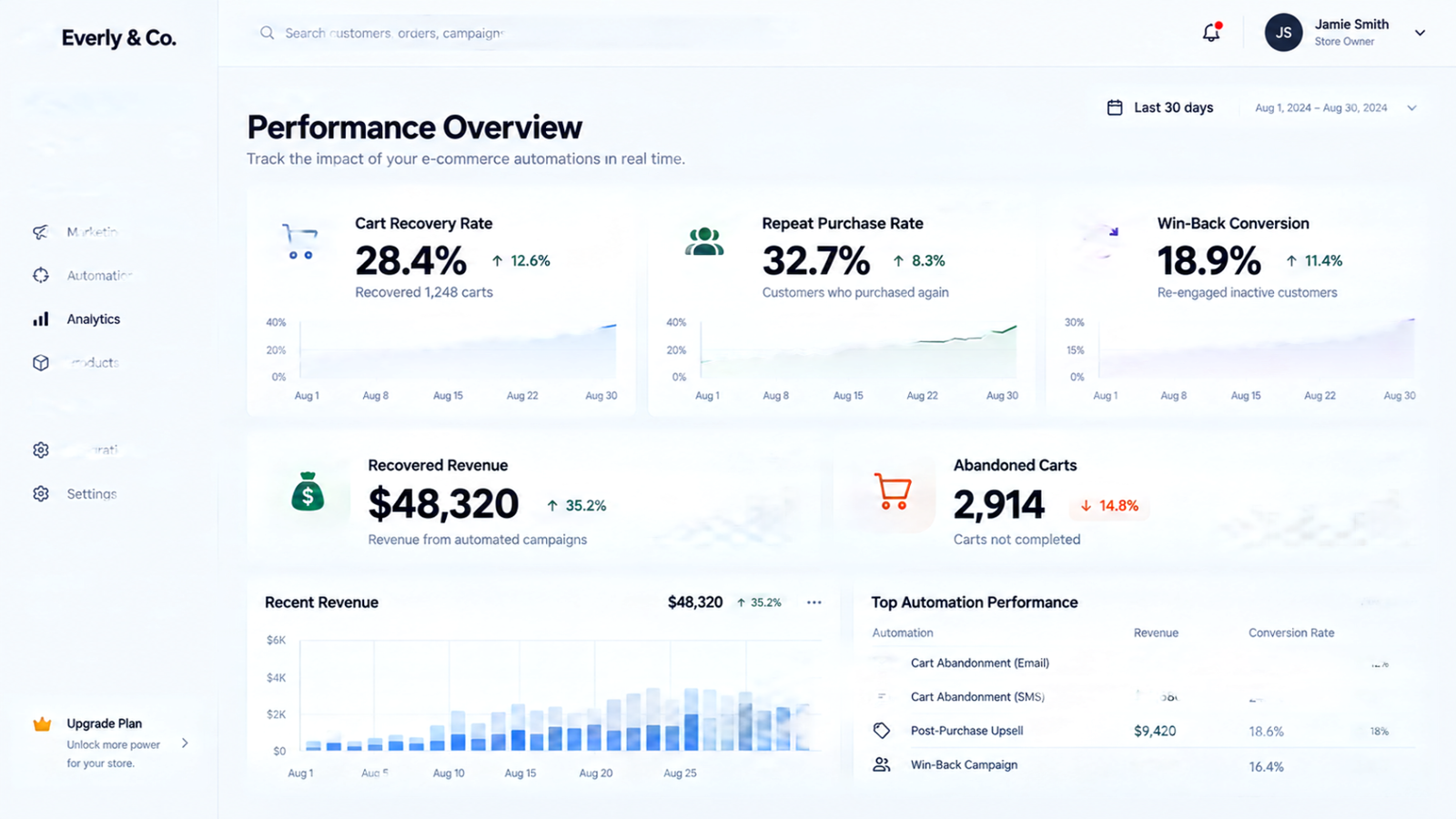This screenshot has width=1456, height=819.
Task: Click the Upgrade Plan crown icon
Action: 42,724
